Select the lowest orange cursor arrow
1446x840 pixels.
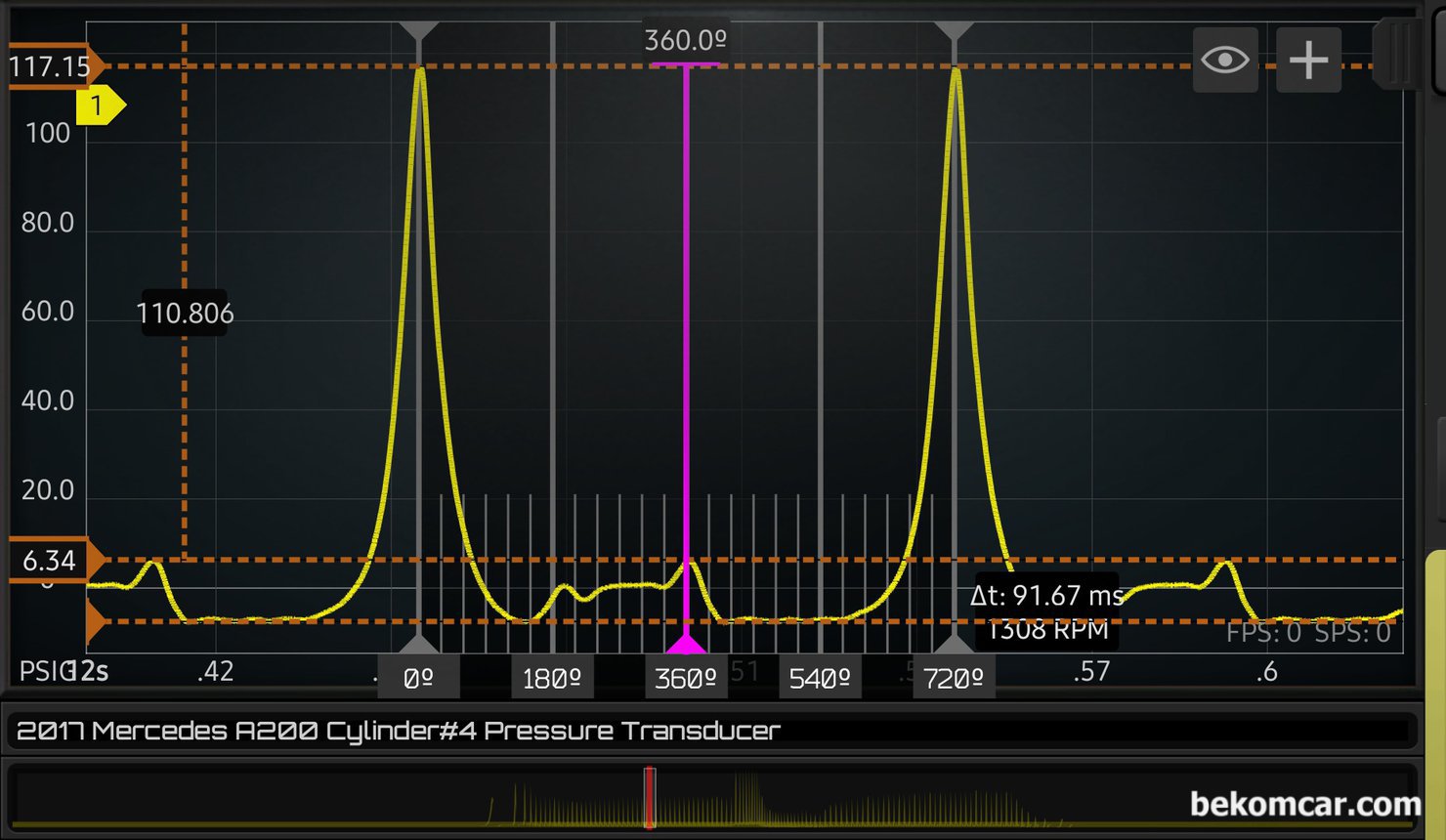click(x=96, y=621)
